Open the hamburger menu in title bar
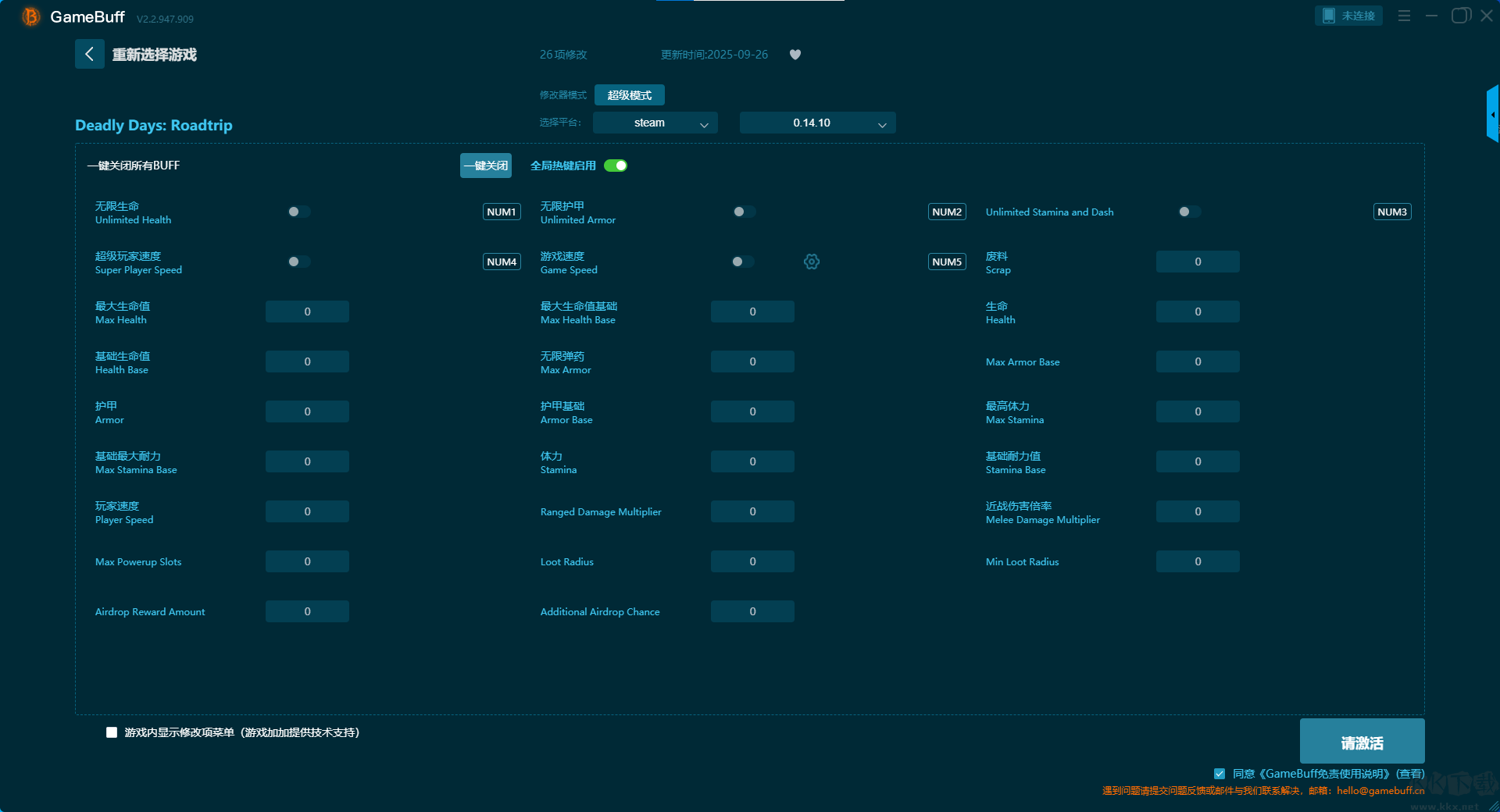Screen dimensions: 1500x812 point(1404,16)
